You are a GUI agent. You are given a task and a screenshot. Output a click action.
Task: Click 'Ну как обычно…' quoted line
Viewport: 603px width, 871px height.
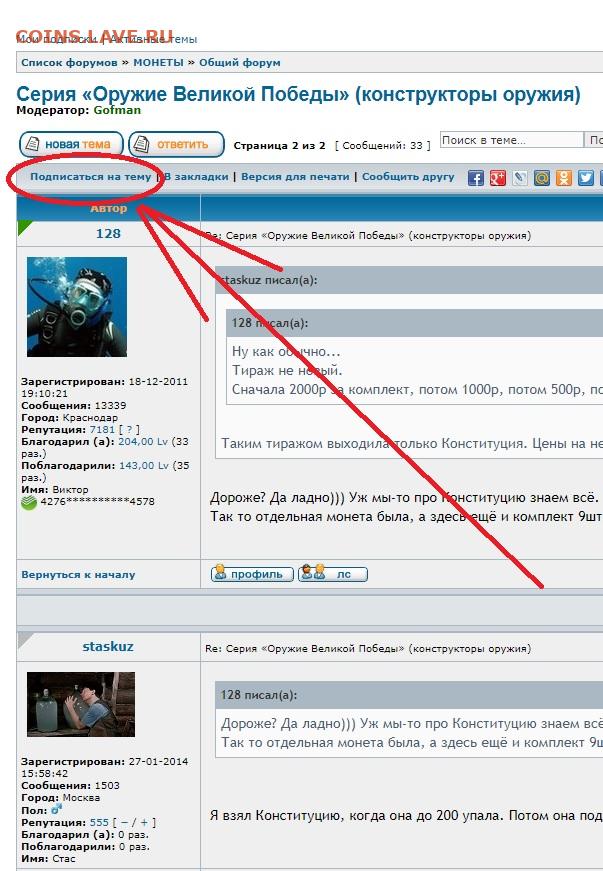[286, 352]
